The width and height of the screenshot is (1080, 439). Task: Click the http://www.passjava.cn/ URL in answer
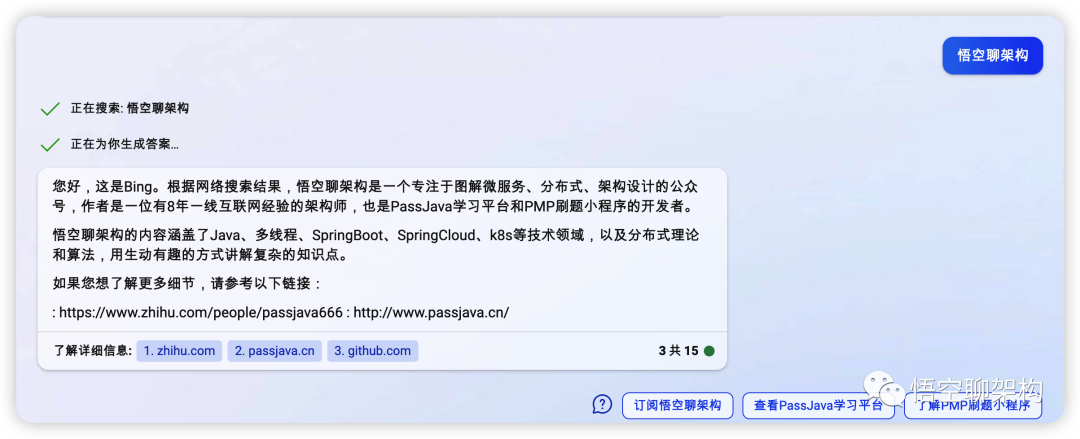pos(431,312)
